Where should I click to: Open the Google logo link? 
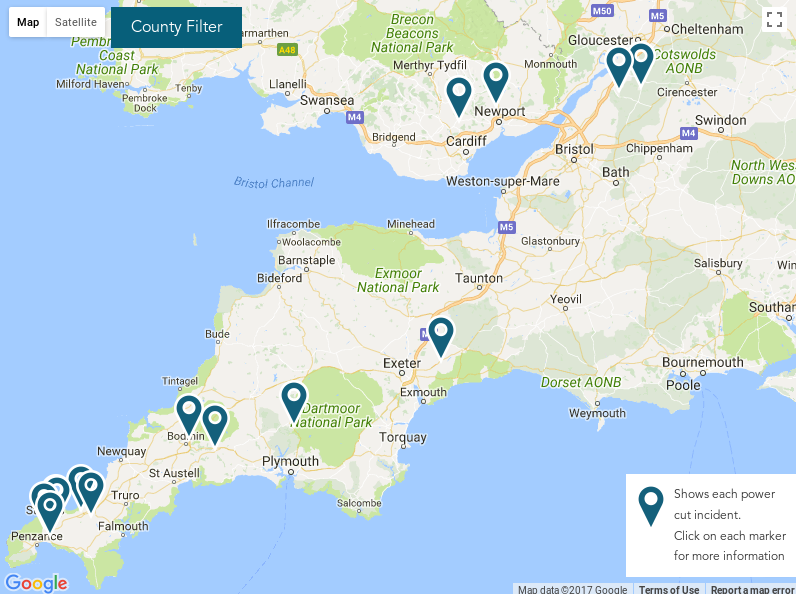click(x=36, y=583)
